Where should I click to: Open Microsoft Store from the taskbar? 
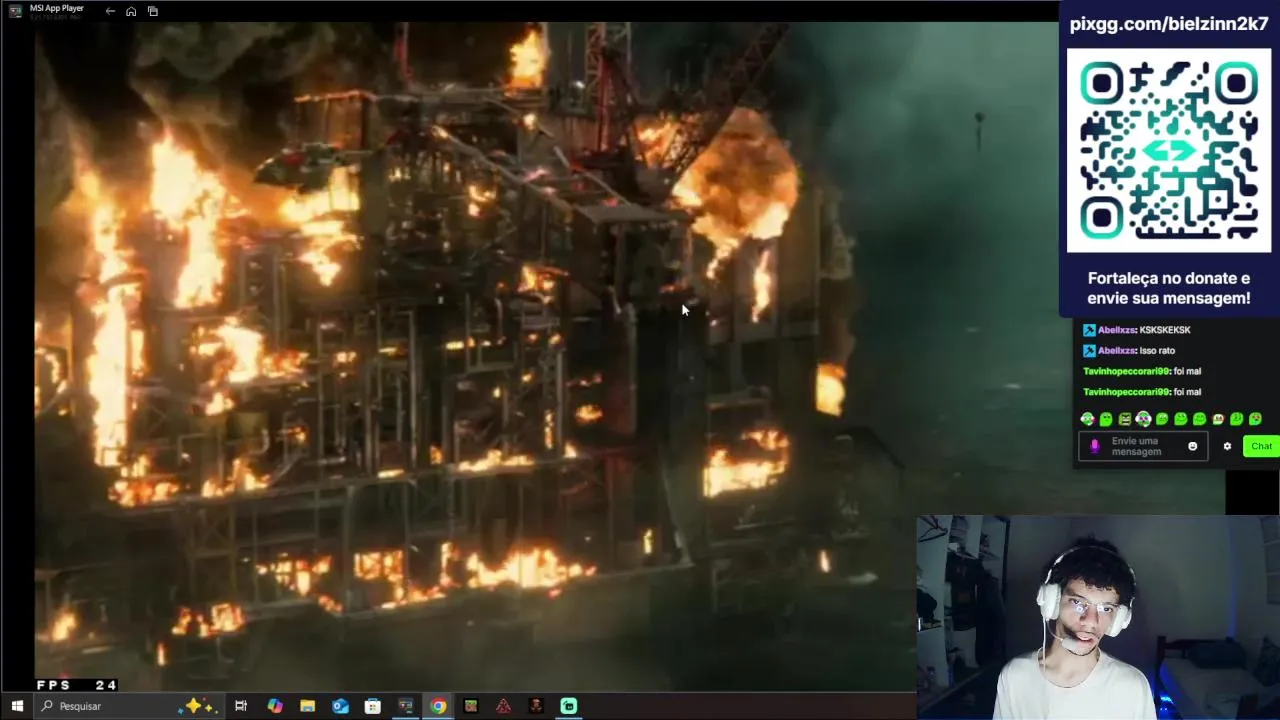[x=373, y=706]
